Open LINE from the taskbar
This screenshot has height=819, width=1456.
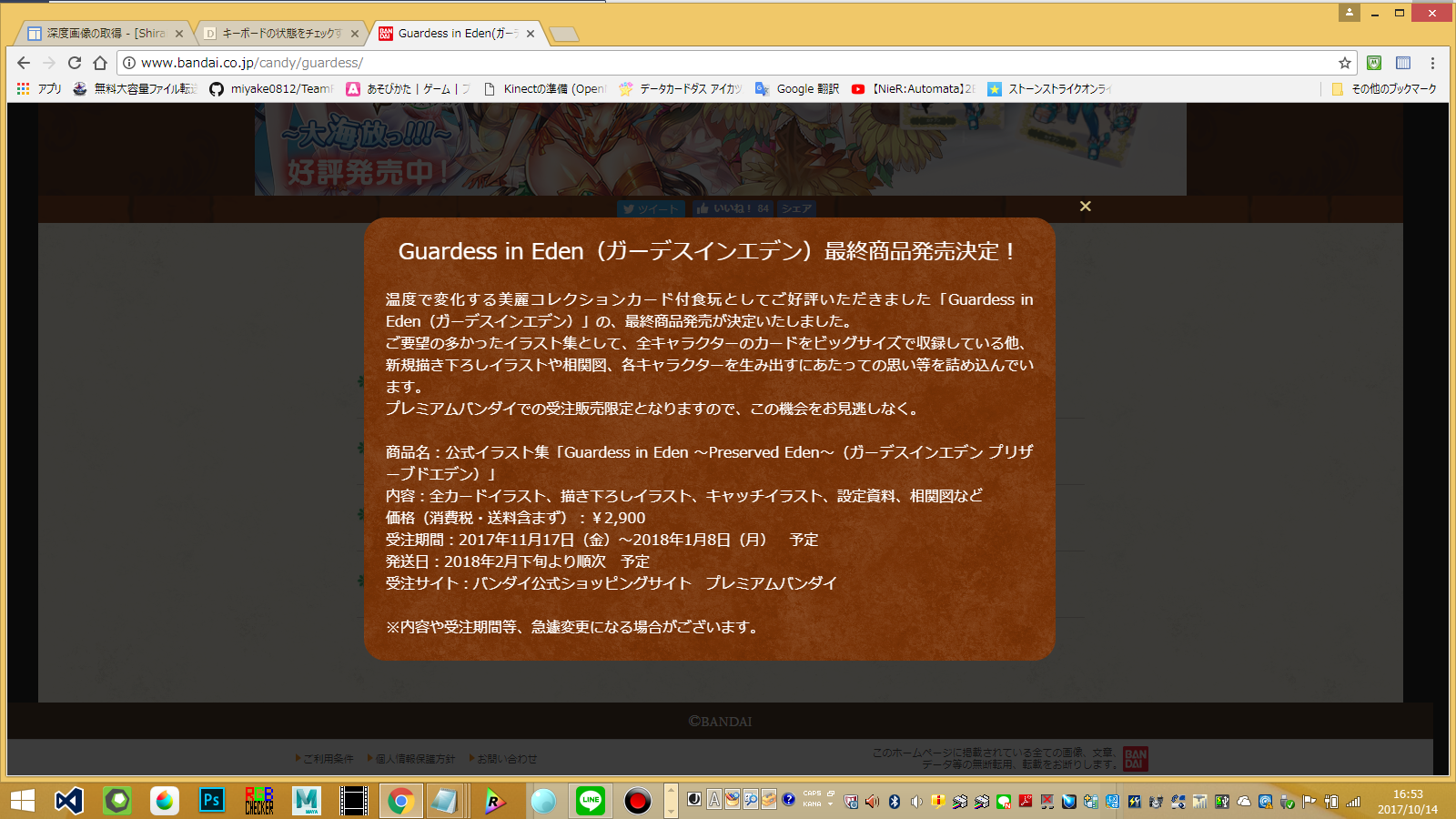coord(591,801)
